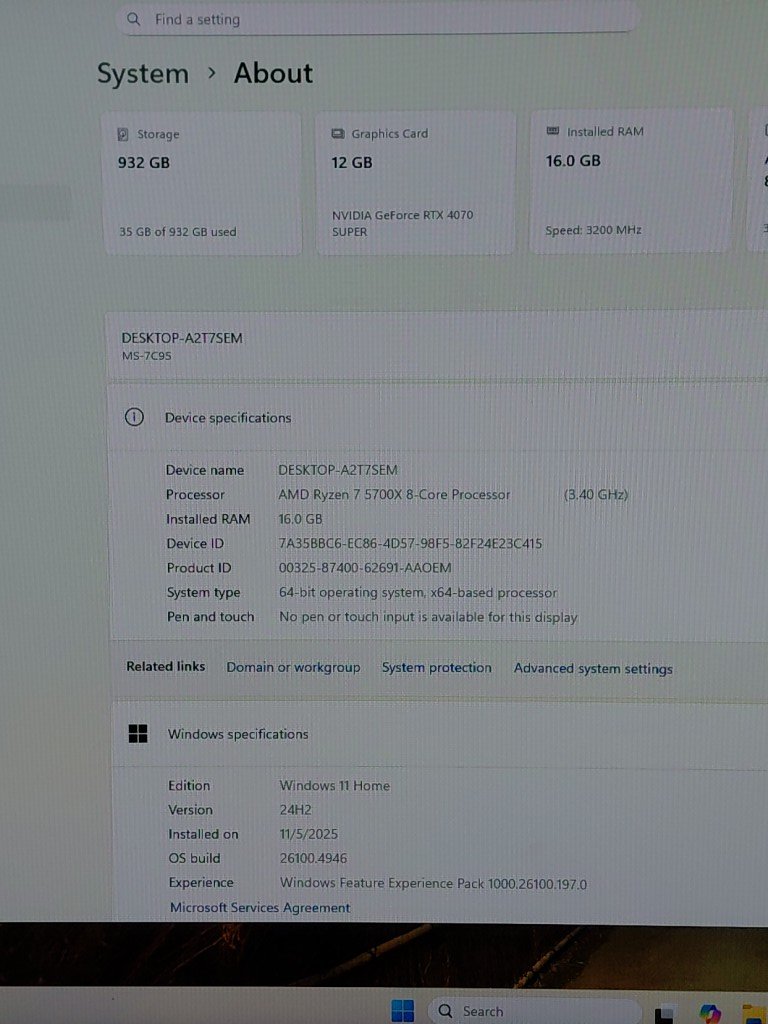The image size is (768, 1024).
Task: Click the Find a setting search field
Action: (380, 19)
